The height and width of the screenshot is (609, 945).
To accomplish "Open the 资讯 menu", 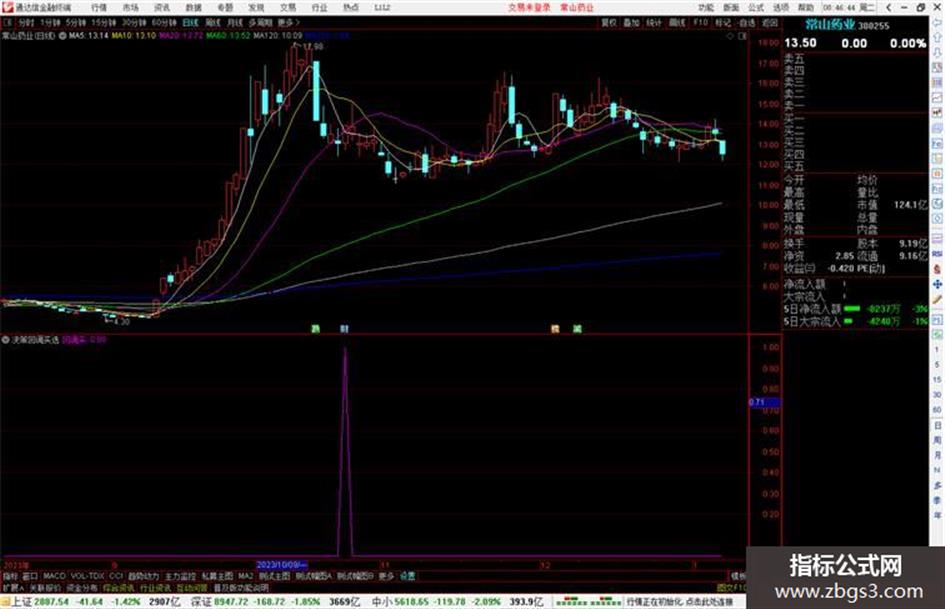I will [162, 7].
